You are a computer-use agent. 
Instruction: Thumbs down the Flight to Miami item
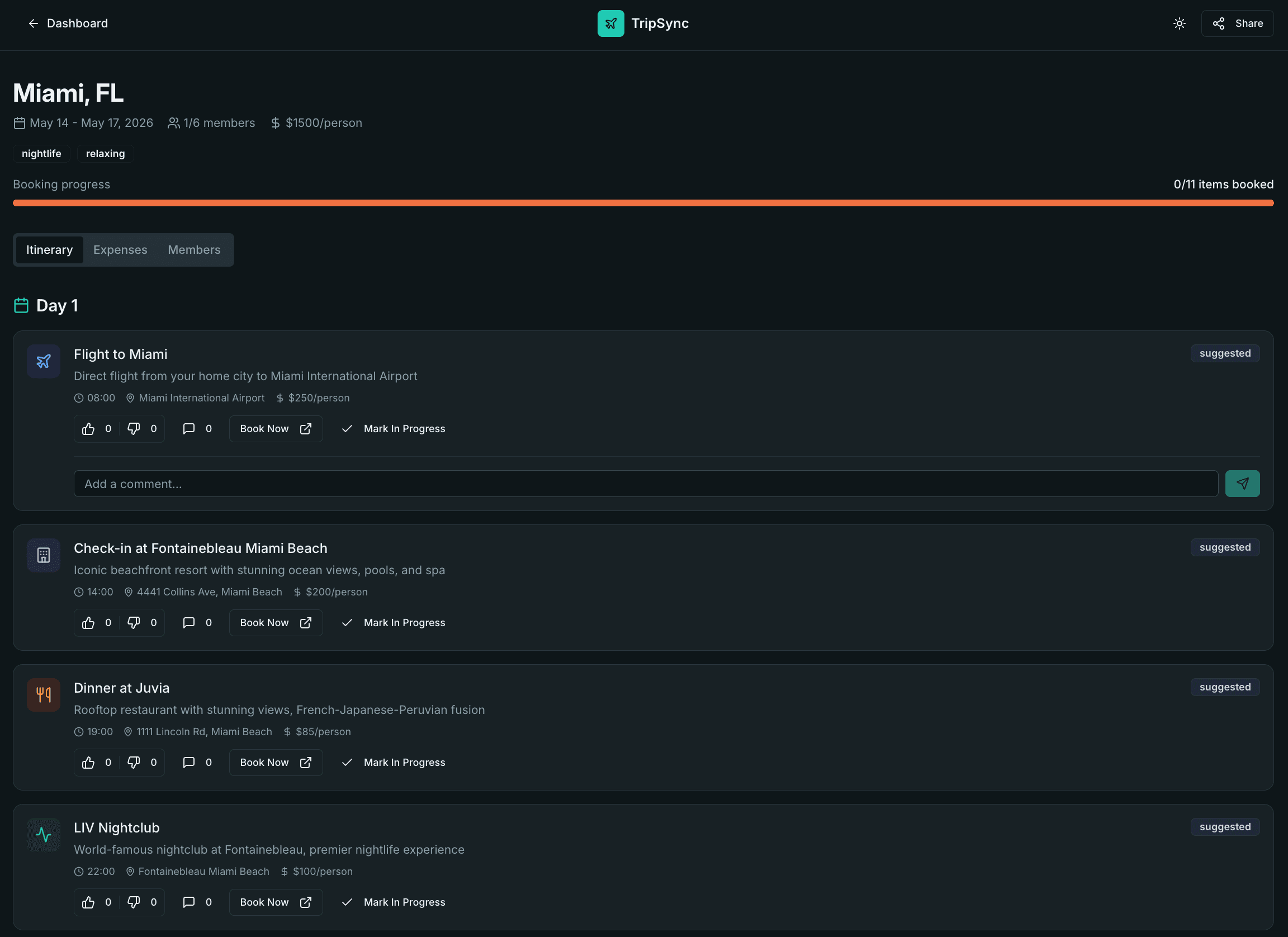coord(142,429)
